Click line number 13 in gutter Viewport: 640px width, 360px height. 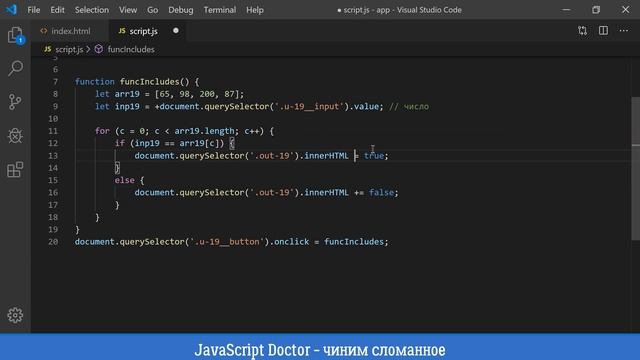[x=53, y=156]
